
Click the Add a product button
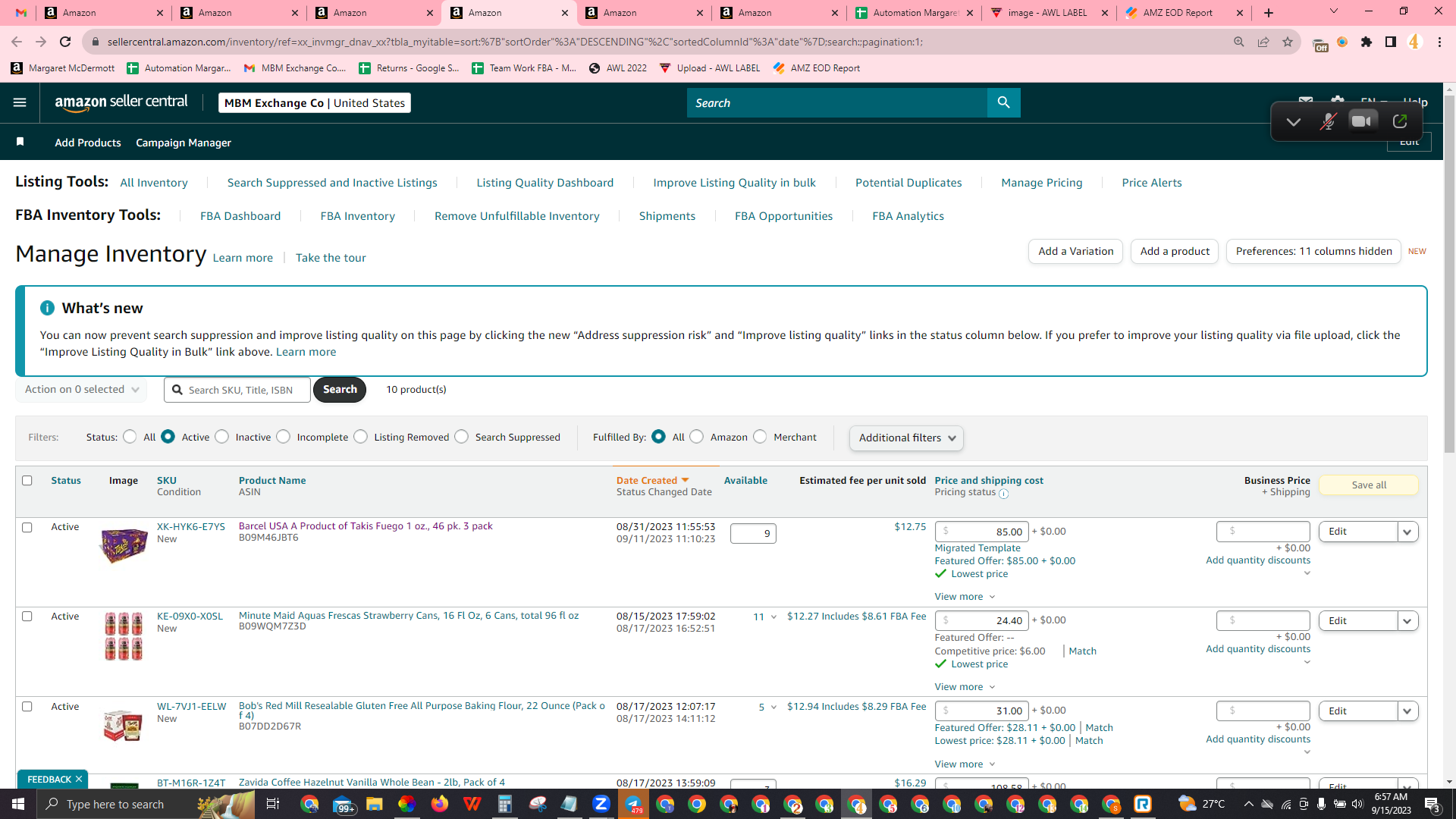tap(1175, 251)
